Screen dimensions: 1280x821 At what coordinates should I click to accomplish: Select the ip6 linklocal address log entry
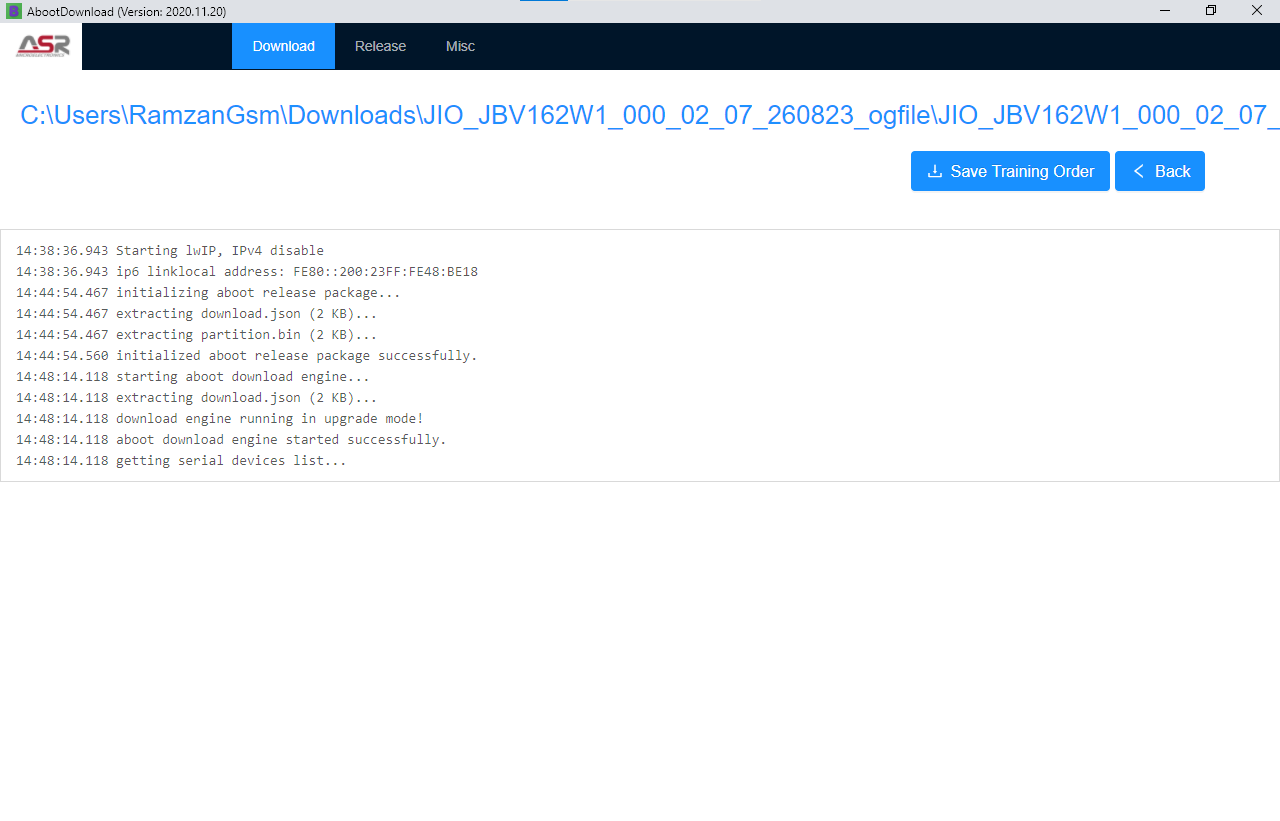296,272
